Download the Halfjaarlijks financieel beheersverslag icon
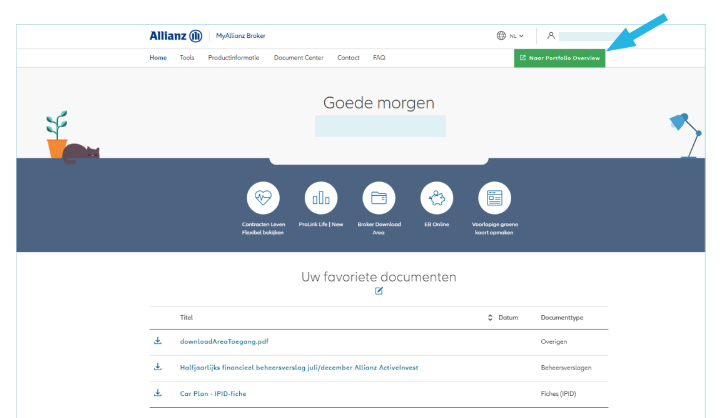Image resolution: width=723 pixels, height=418 pixels. click(x=158, y=367)
